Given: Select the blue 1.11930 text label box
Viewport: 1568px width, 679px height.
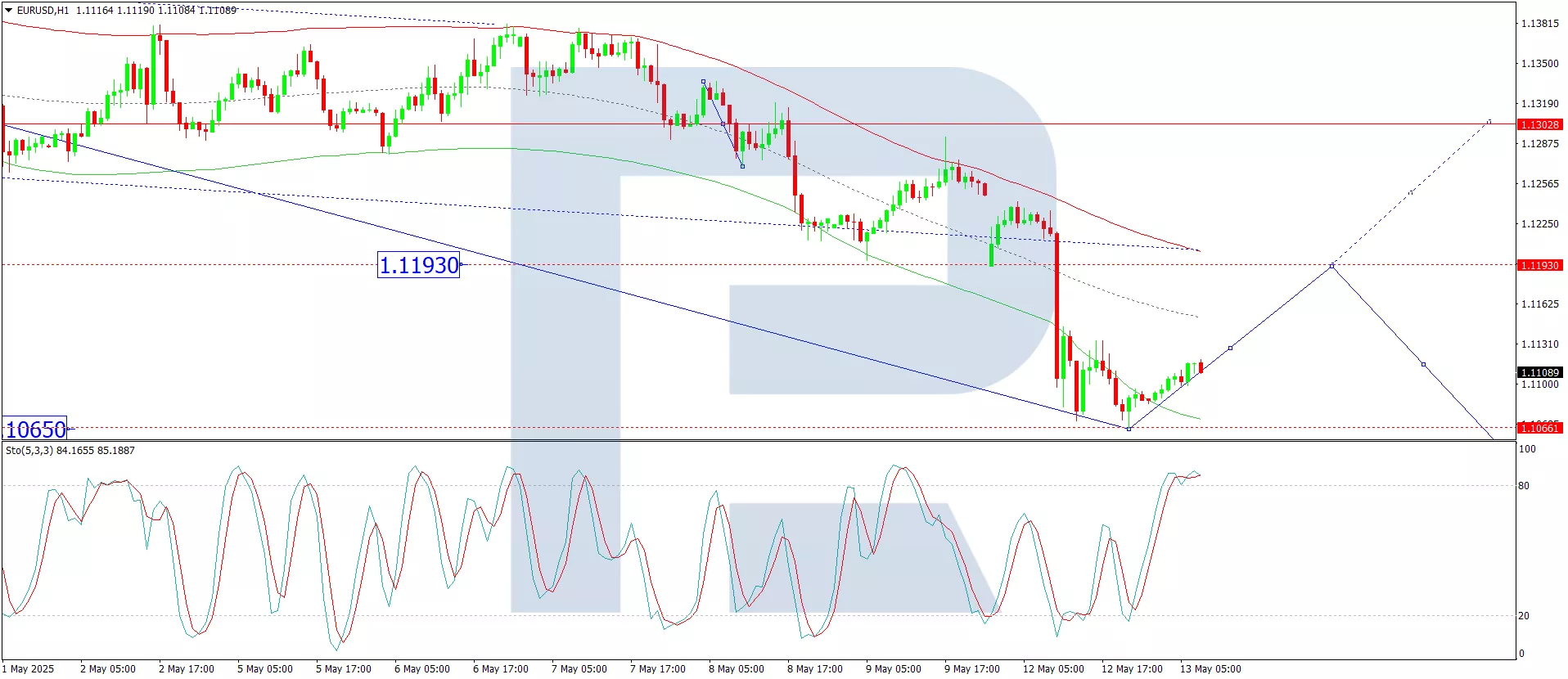Looking at the screenshot, I should 418,265.
